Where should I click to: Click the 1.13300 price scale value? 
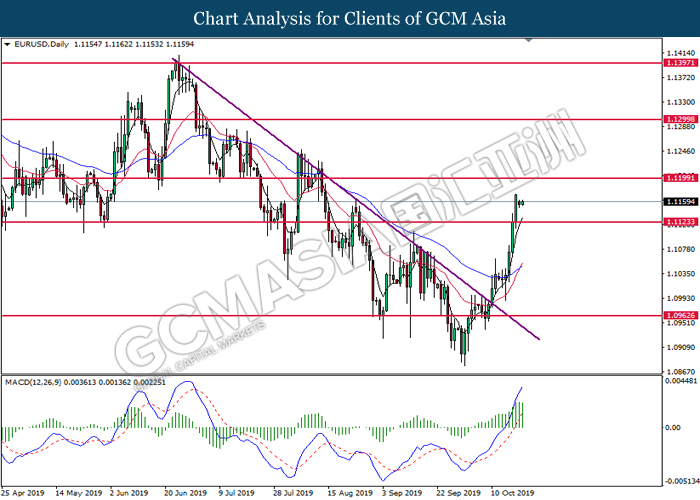coord(681,102)
